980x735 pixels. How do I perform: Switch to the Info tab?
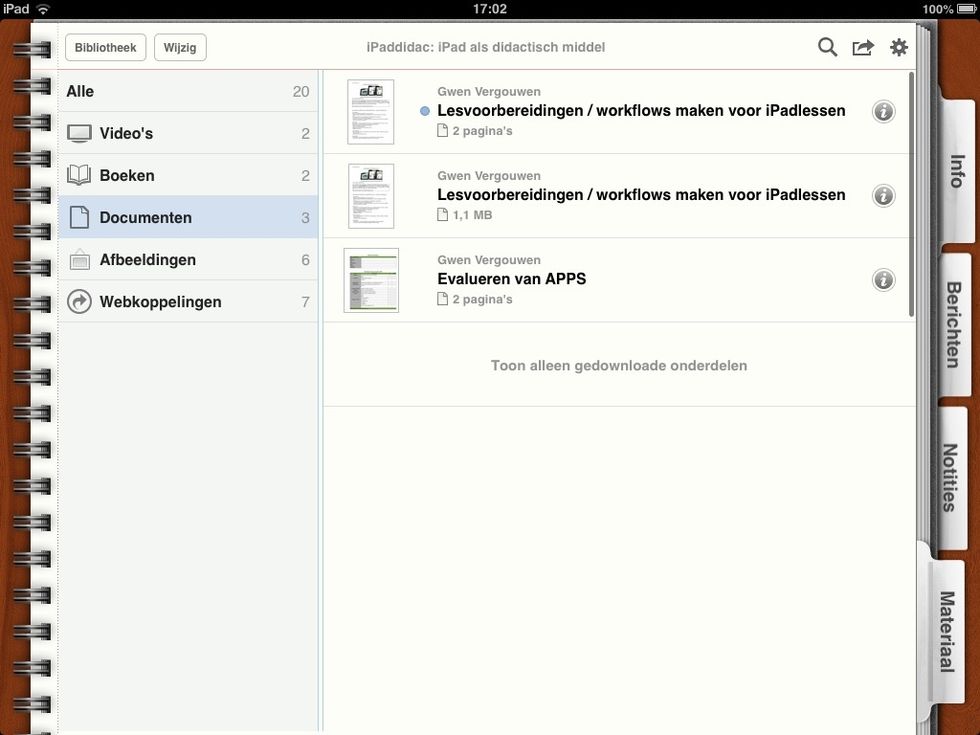955,171
